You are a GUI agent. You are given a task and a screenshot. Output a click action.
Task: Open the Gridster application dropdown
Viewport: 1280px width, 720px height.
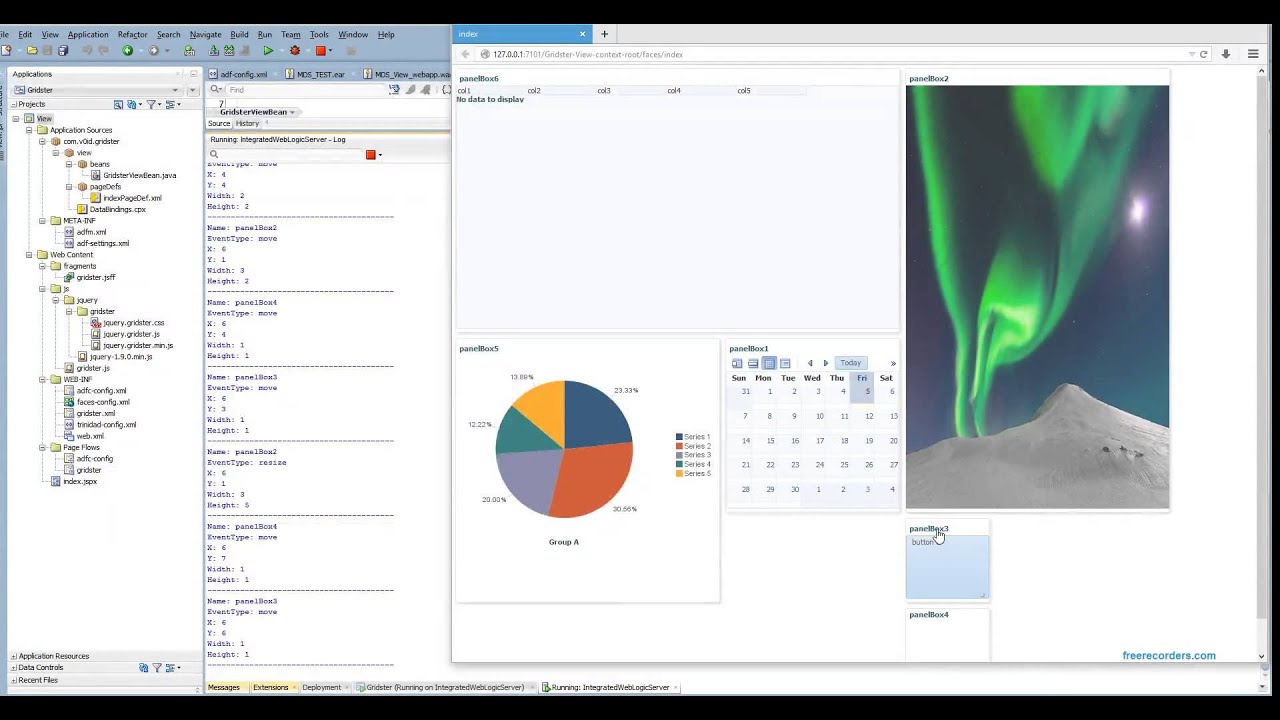click(176, 90)
